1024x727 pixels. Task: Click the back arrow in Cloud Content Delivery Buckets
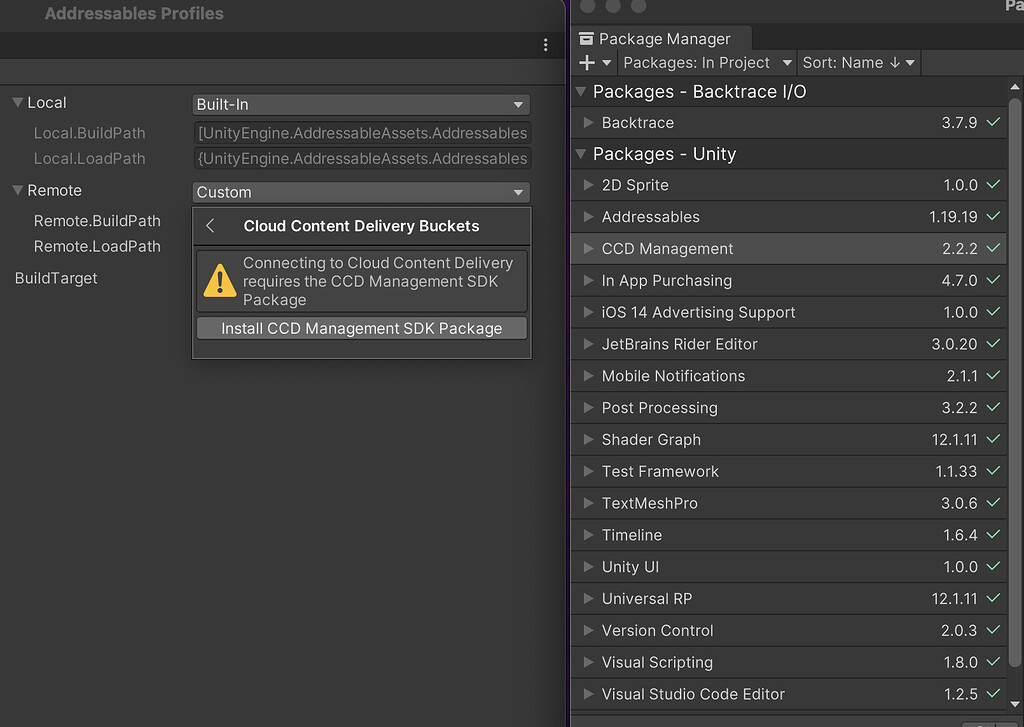point(210,225)
